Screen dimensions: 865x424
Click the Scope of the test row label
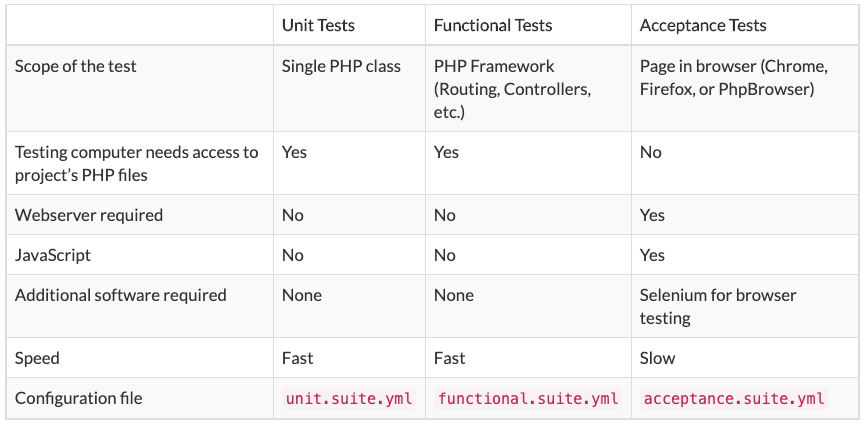point(76,66)
